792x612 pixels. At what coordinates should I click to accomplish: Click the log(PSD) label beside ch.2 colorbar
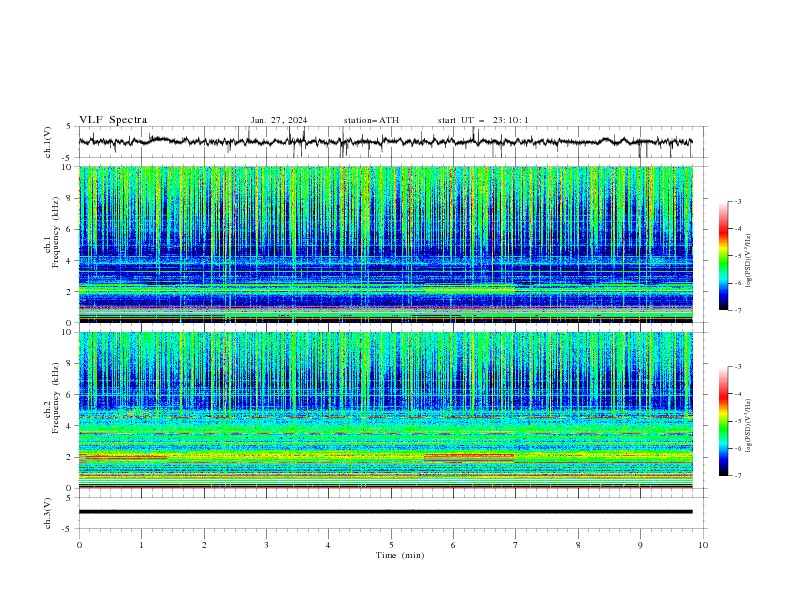(x=748, y=426)
